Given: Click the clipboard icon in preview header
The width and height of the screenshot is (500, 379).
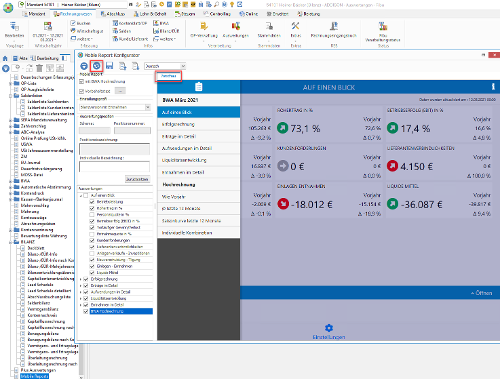Looking at the screenshot, I should (199, 87).
